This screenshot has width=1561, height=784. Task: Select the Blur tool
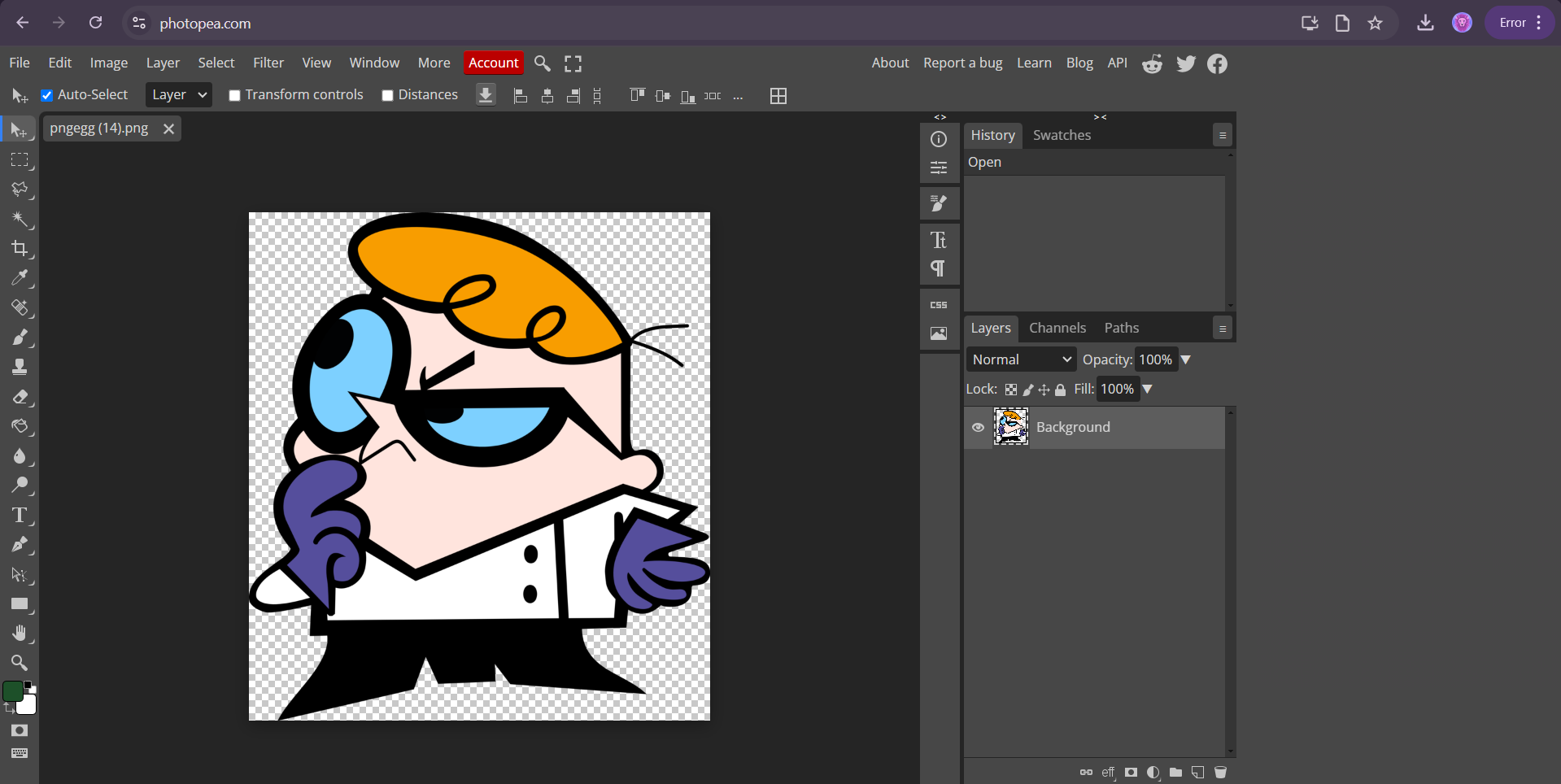[x=20, y=455]
